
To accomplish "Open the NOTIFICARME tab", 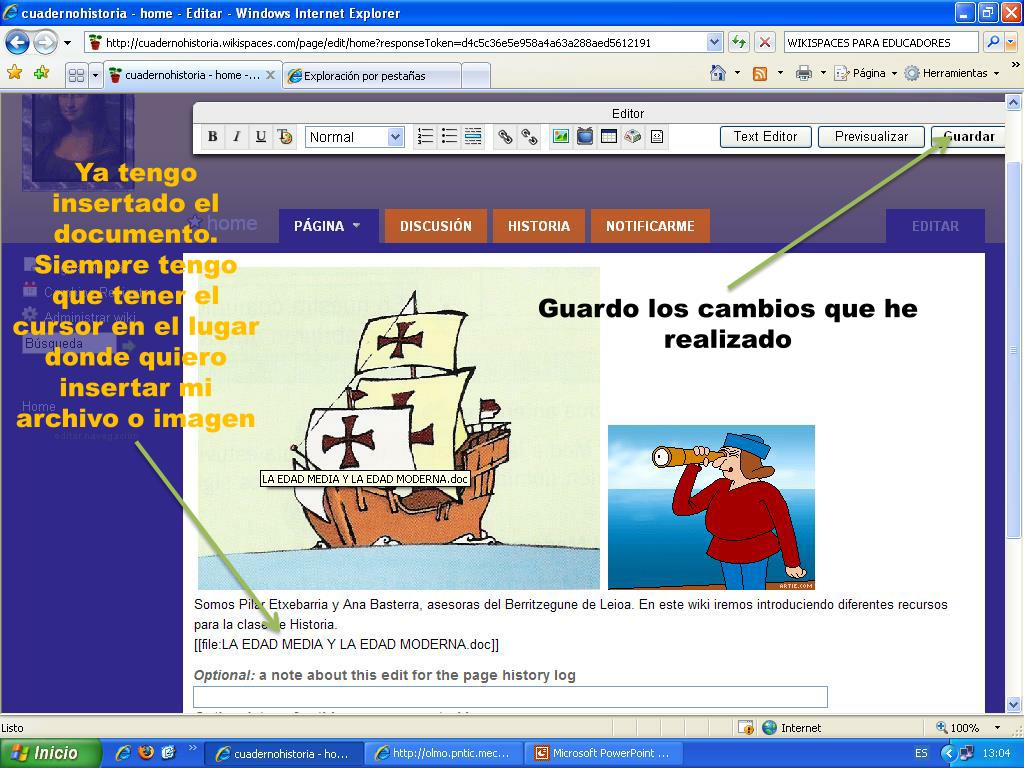I will click(x=650, y=226).
